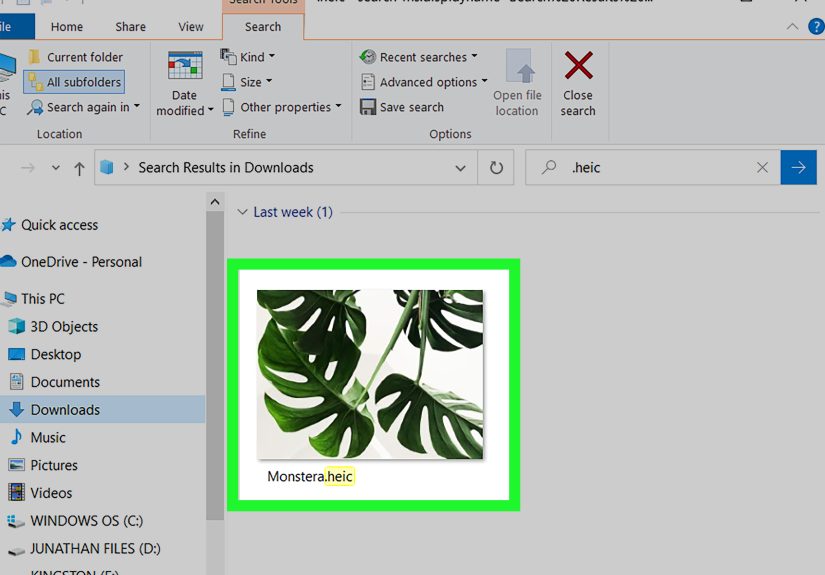Click the navigation pane scrollbar track
Viewport: 825px width, 575px height.
click(x=215, y=547)
